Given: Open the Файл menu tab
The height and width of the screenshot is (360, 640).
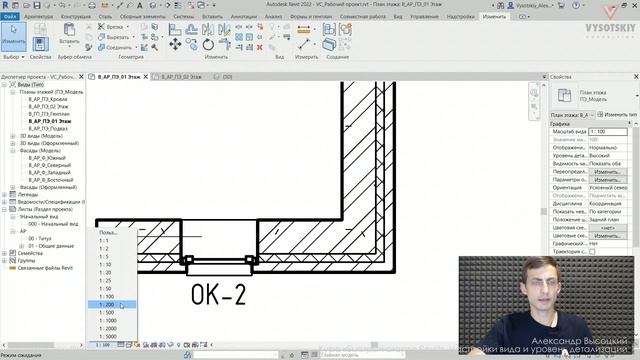Looking at the screenshot, I should pyautogui.click(x=10, y=16).
